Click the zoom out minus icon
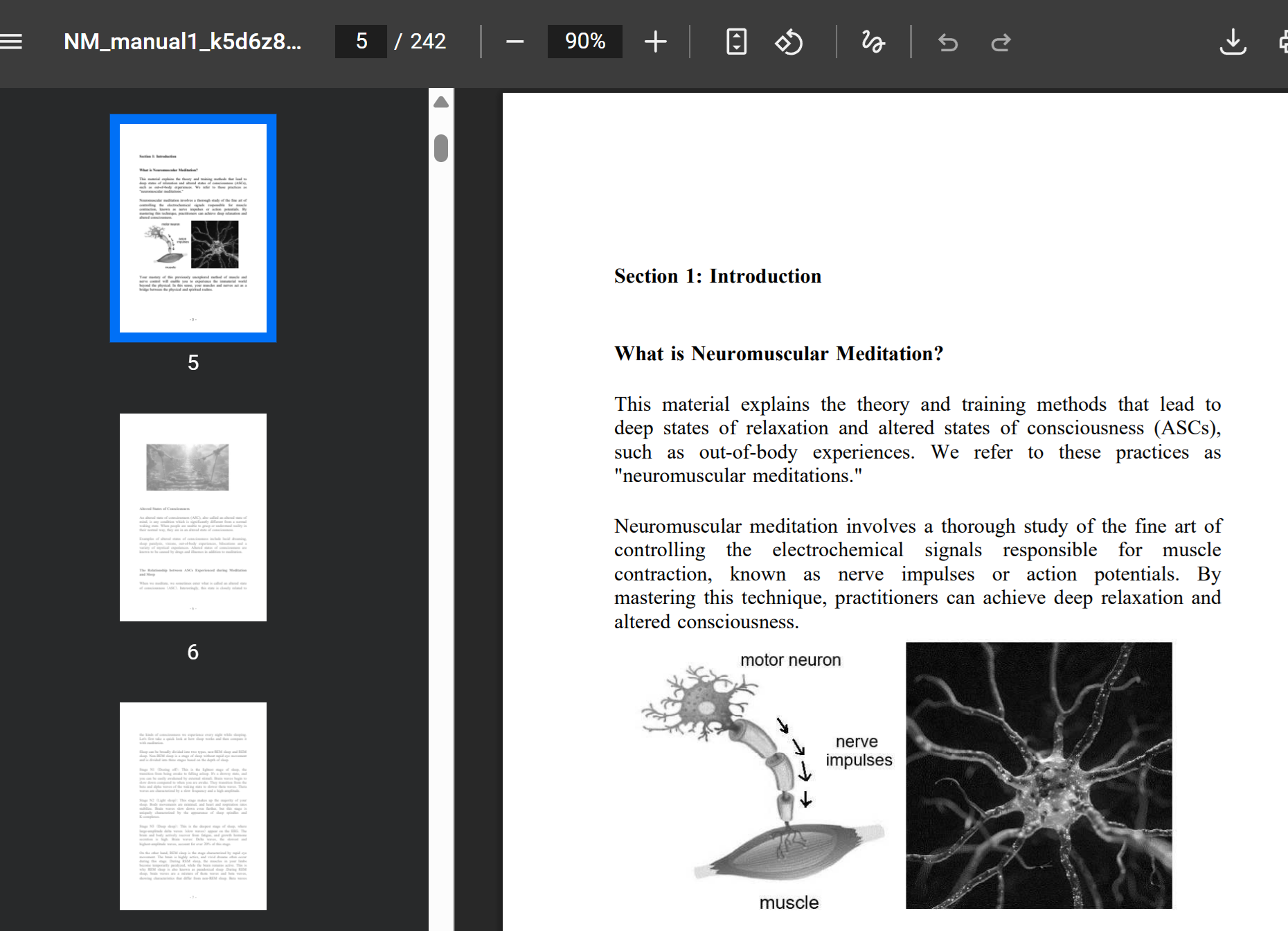The image size is (1288, 931). coord(515,42)
